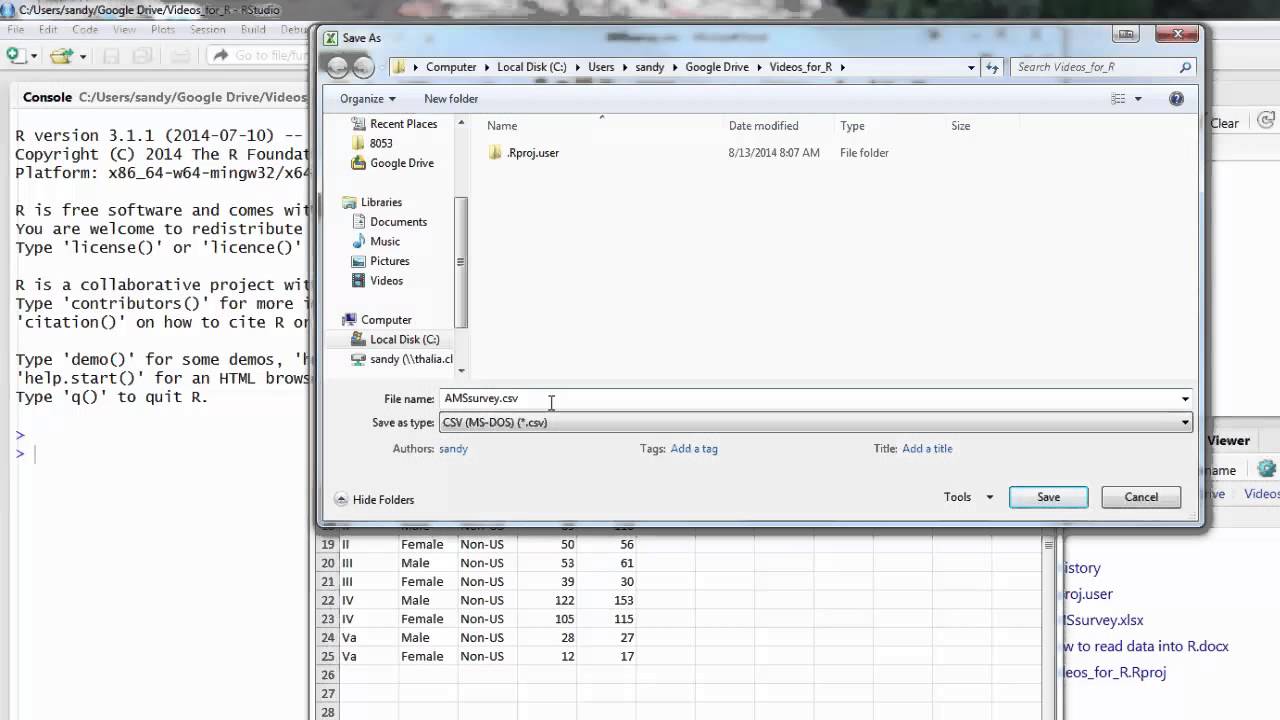
Task: Click Google Drive in the address path
Action: pos(716,67)
